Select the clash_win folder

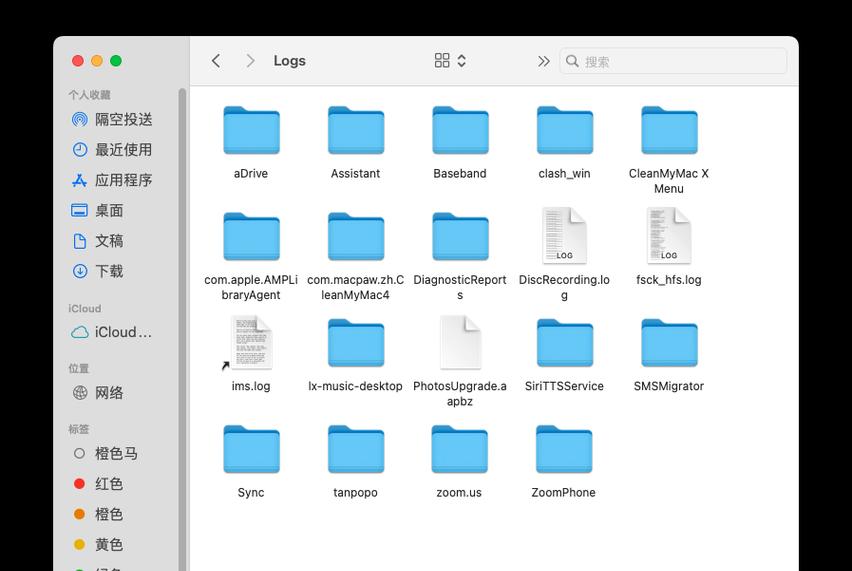pos(565,131)
